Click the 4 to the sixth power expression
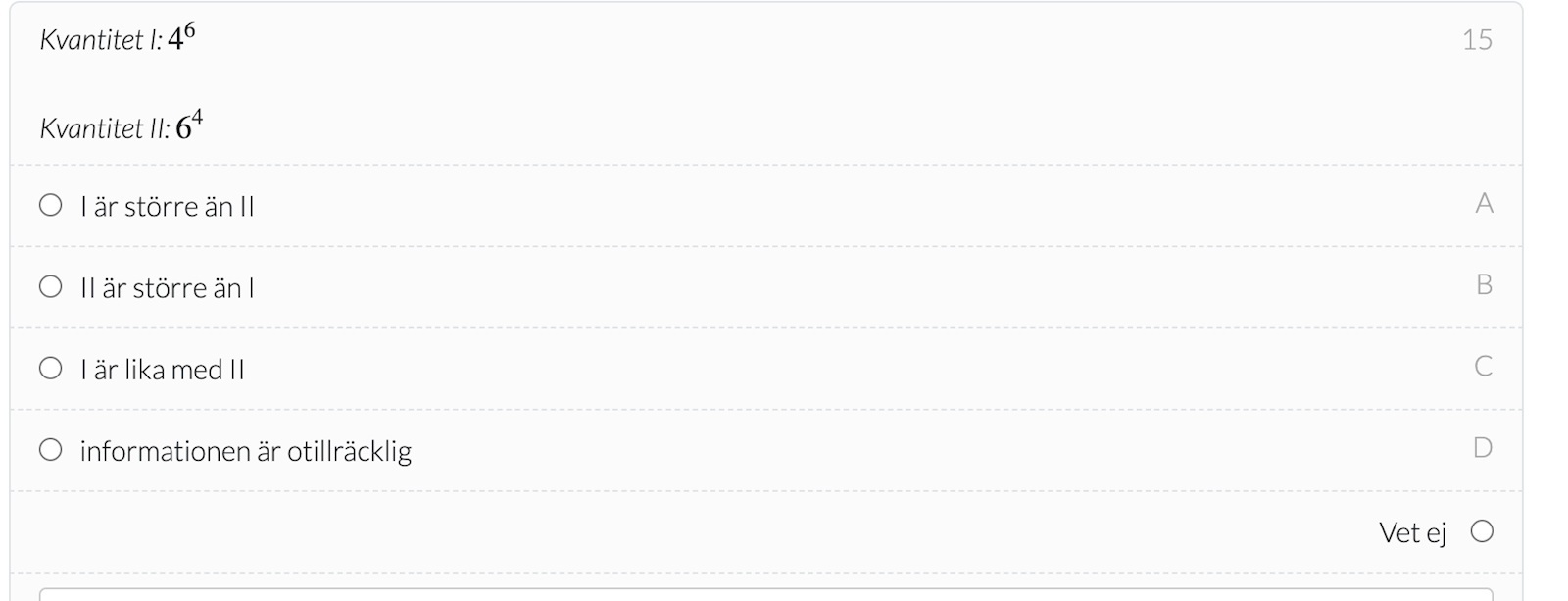Viewport: 1568px width, 601px height. tap(181, 37)
